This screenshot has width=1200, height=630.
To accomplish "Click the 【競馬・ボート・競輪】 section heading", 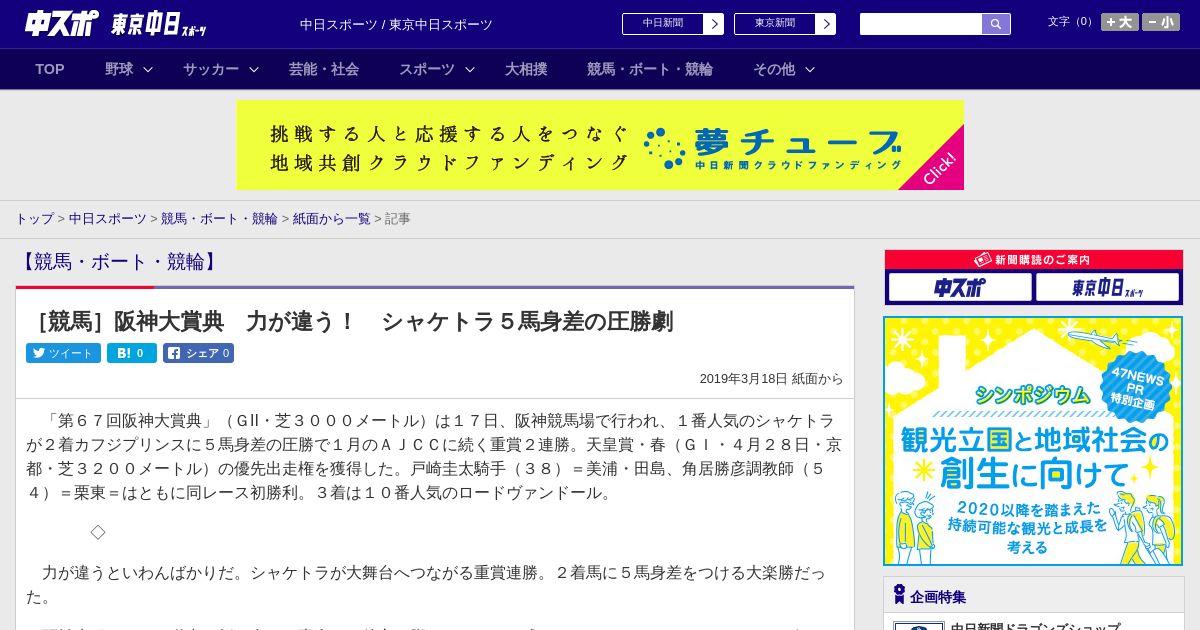I will click(118, 262).
